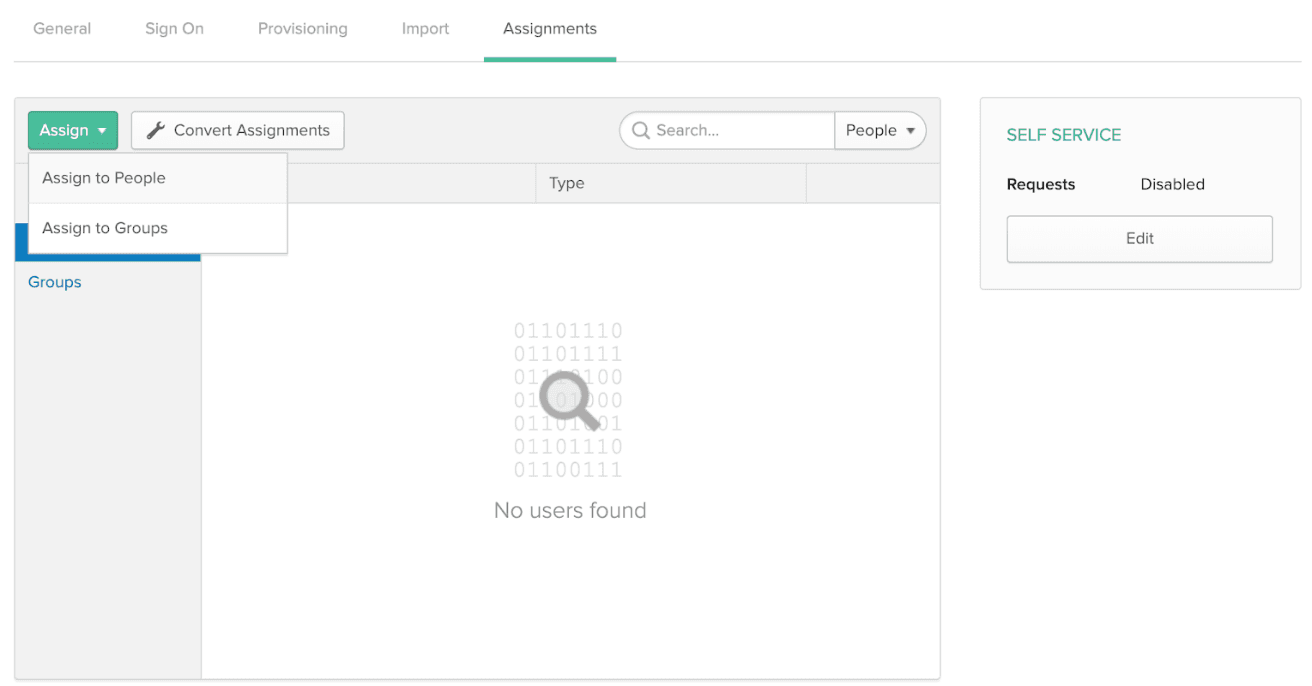The image size is (1312, 686).
Task: Choose Assign to People from the menu
Action: pos(103,178)
